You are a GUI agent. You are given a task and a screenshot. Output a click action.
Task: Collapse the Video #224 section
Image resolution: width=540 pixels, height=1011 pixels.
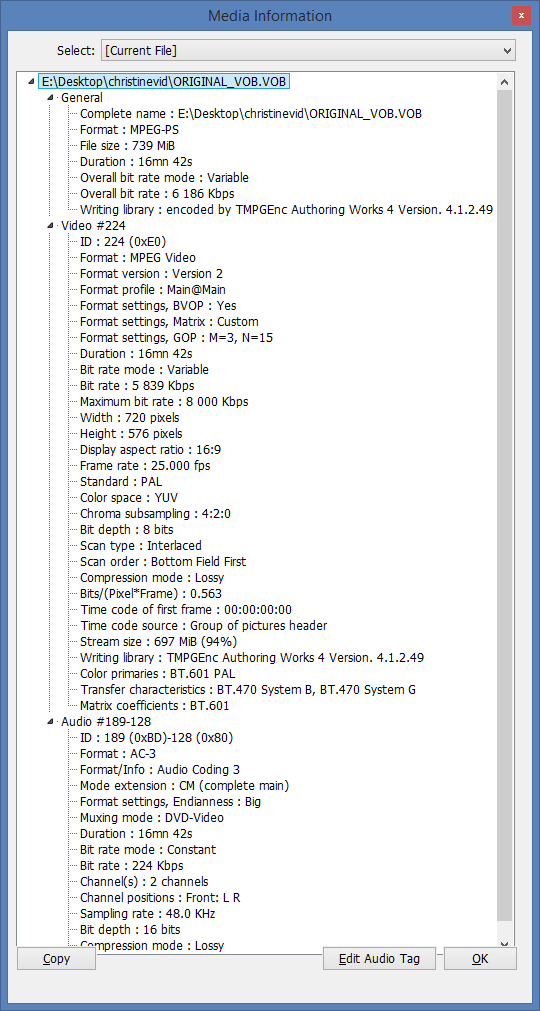click(x=52, y=226)
